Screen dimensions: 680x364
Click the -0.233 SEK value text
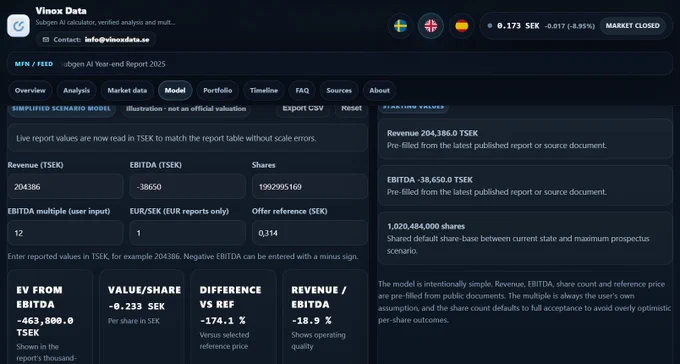(x=137, y=306)
